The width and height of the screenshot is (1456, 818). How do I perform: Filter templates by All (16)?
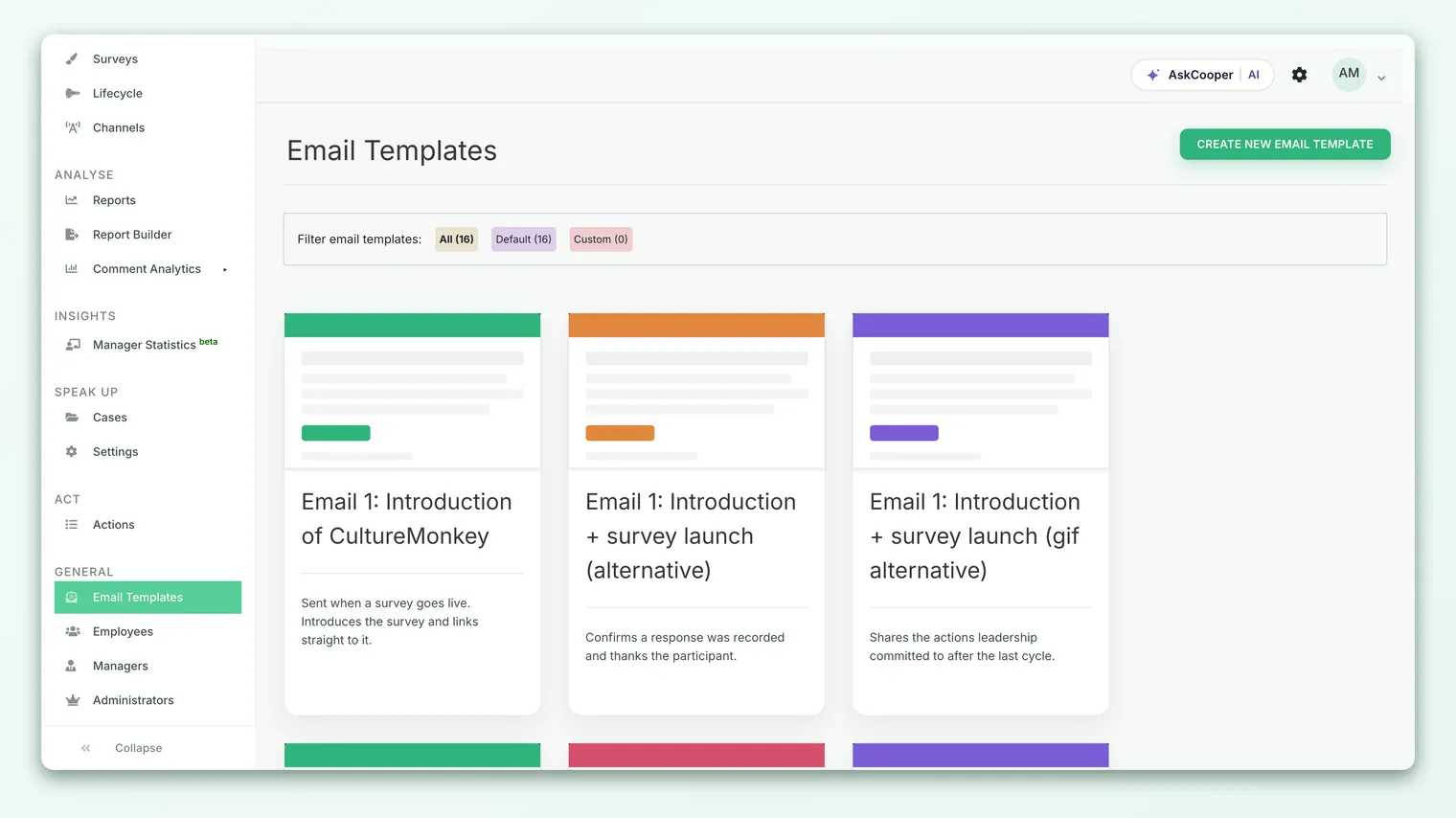click(x=457, y=239)
